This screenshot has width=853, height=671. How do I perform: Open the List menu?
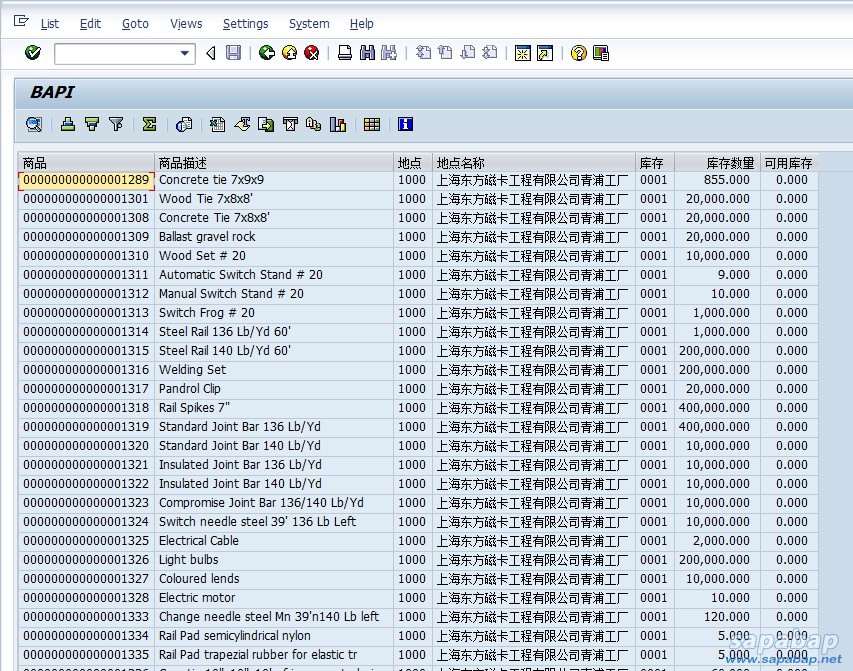pyautogui.click(x=49, y=23)
